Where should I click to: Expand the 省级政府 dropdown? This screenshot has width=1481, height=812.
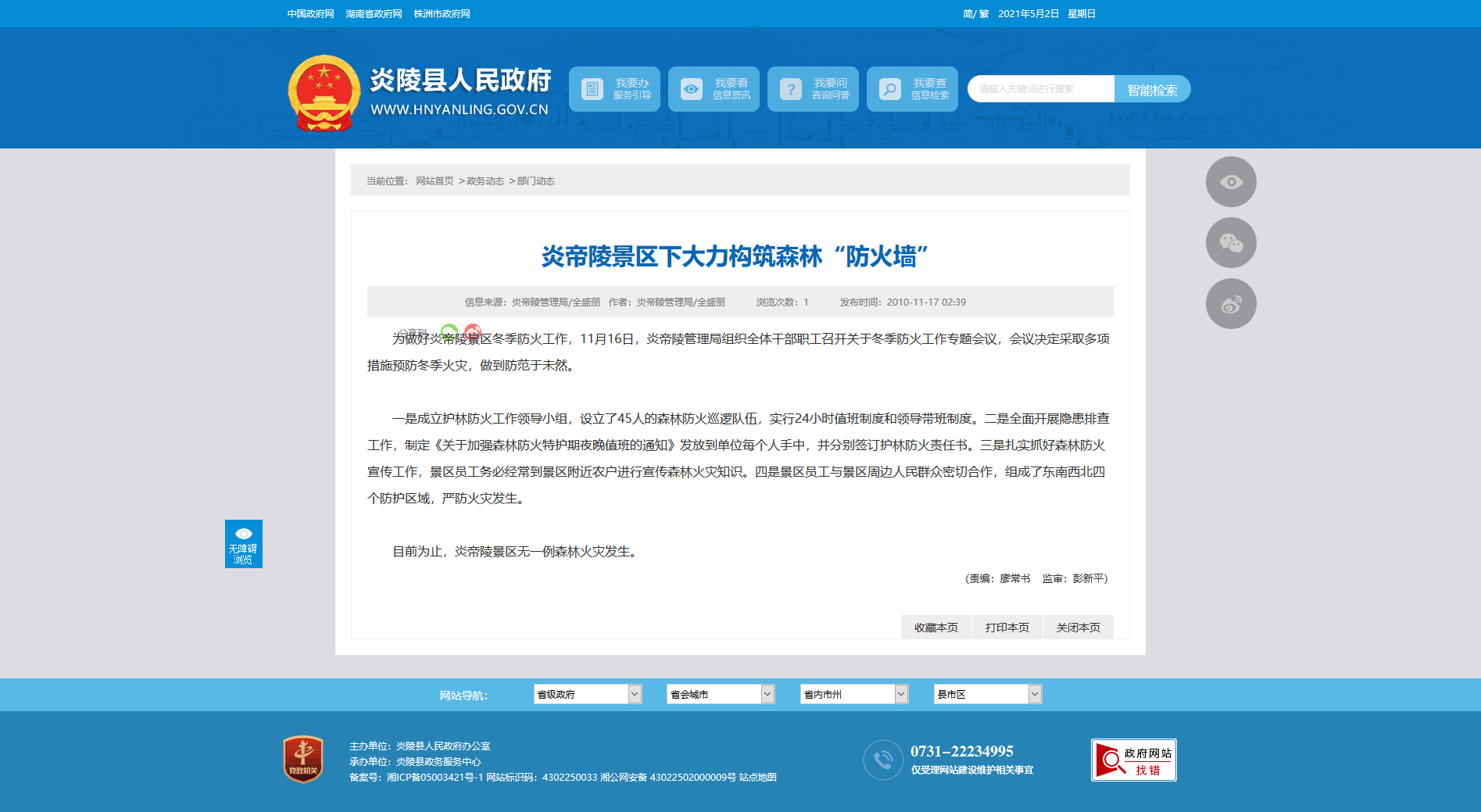[x=588, y=694]
